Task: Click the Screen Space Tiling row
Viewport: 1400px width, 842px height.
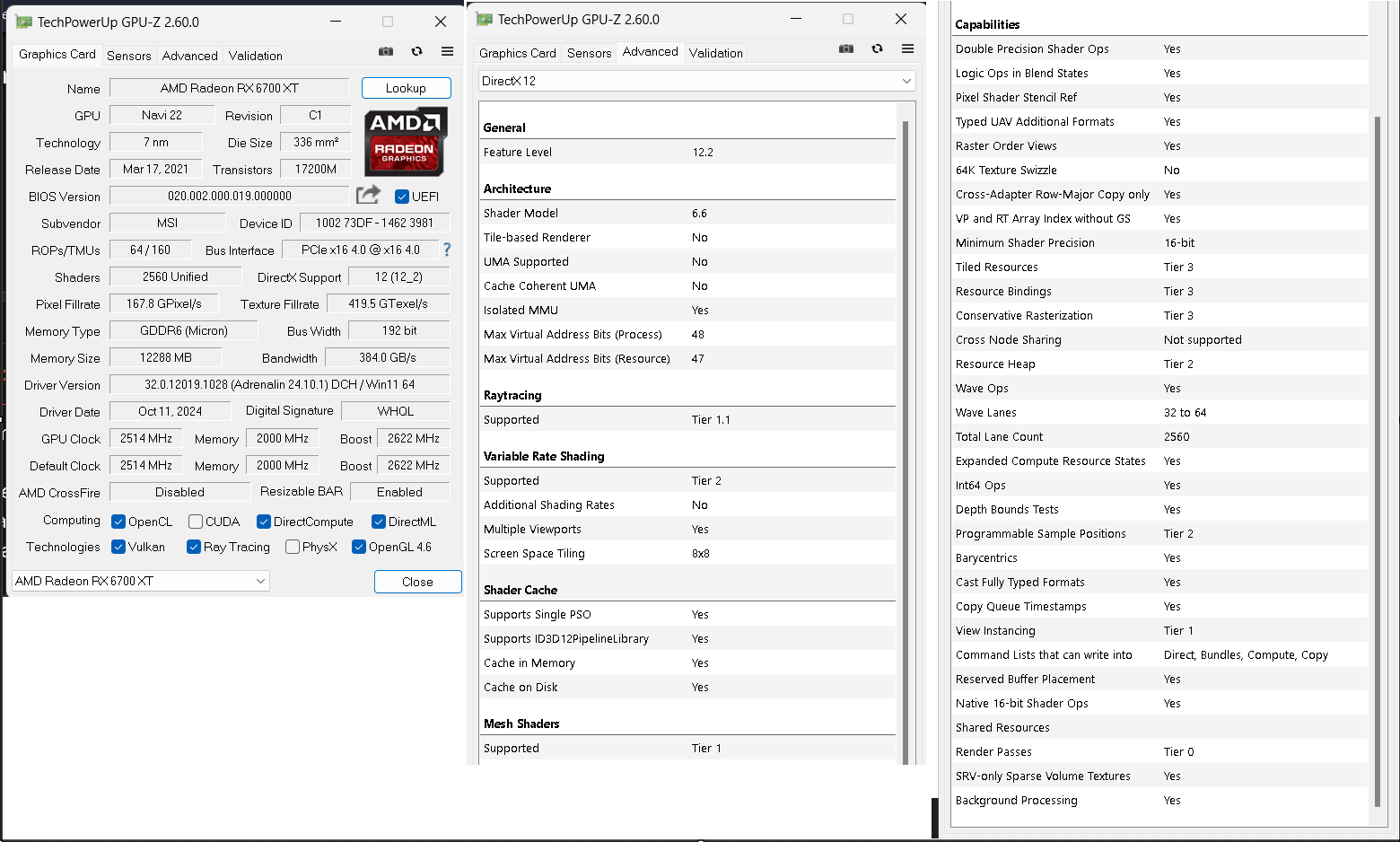Action: click(687, 553)
